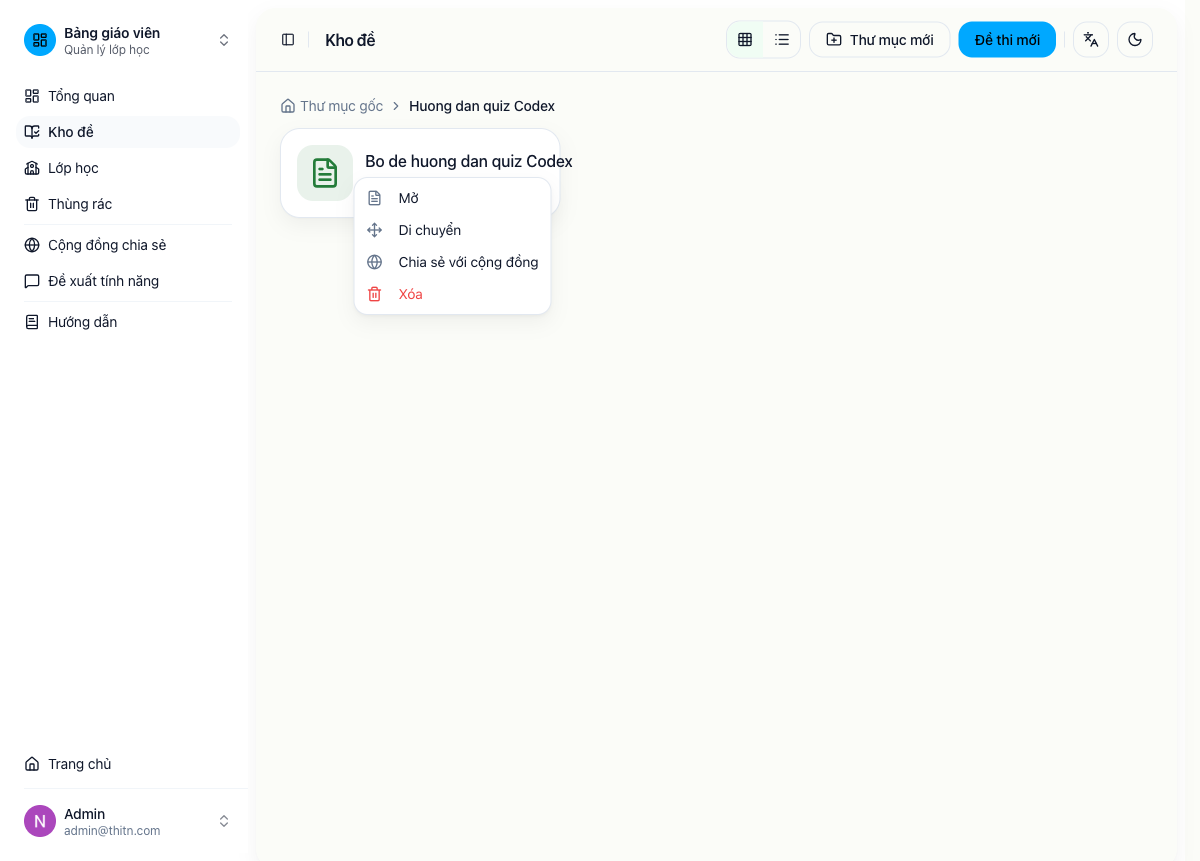
Task: Open Lớp học classes icon
Action: pyautogui.click(x=32, y=168)
